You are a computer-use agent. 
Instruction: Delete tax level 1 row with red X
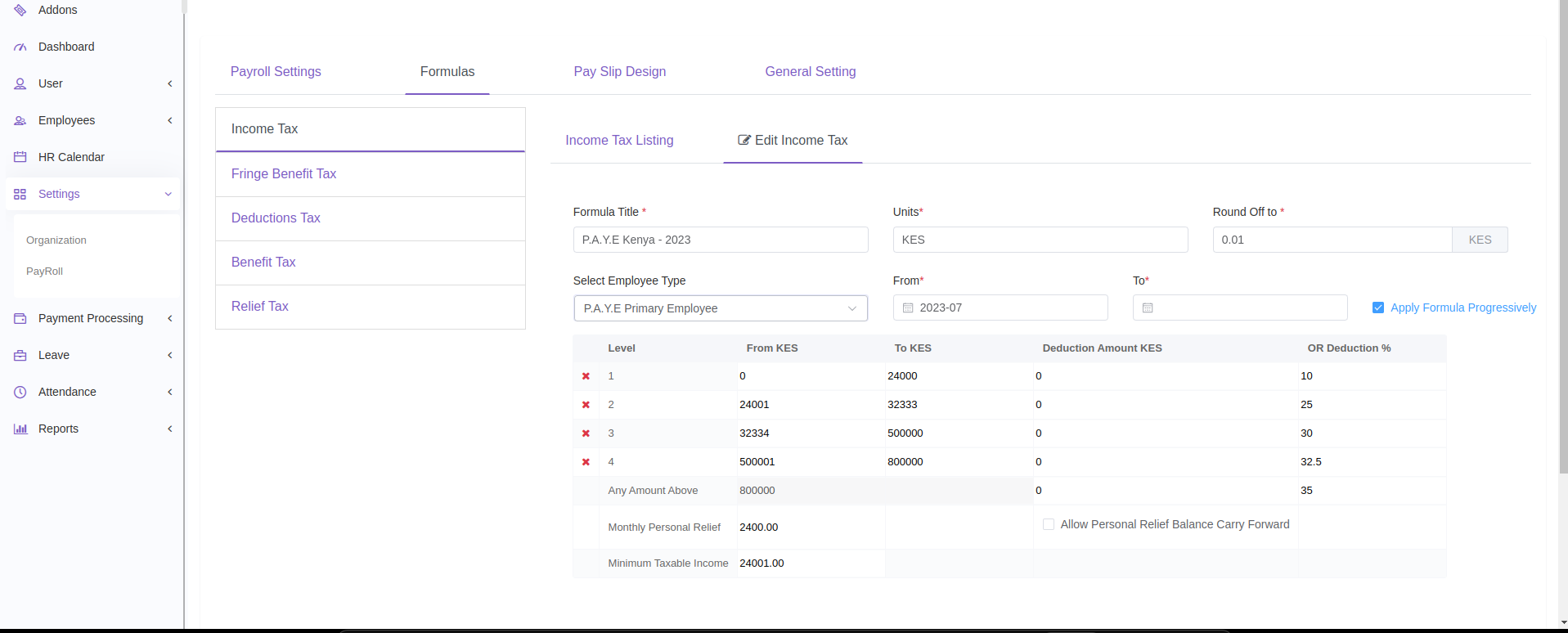(x=586, y=376)
